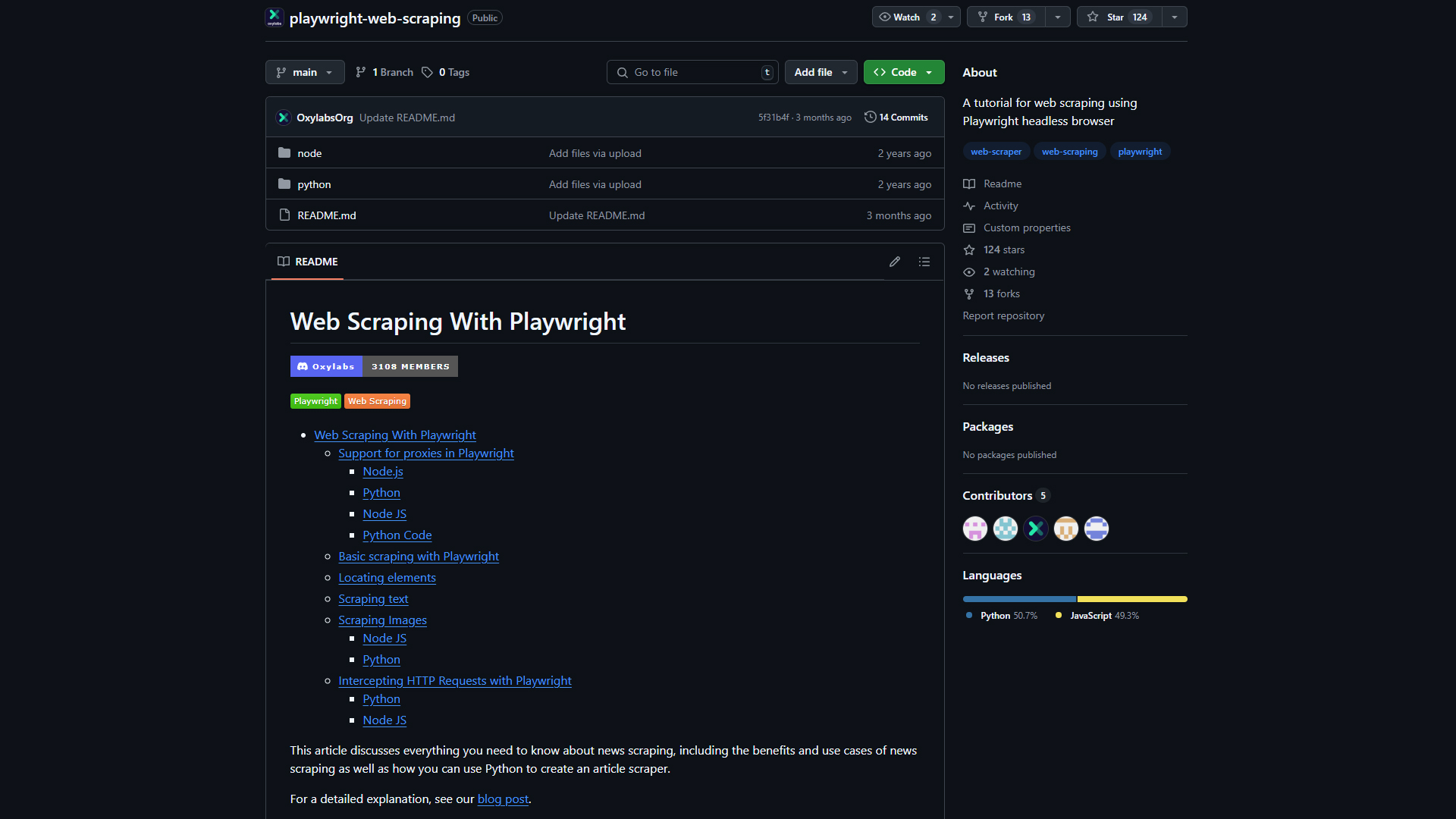Expand the Fork options dropdown arrow
1456x819 pixels.
point(1058,17)
